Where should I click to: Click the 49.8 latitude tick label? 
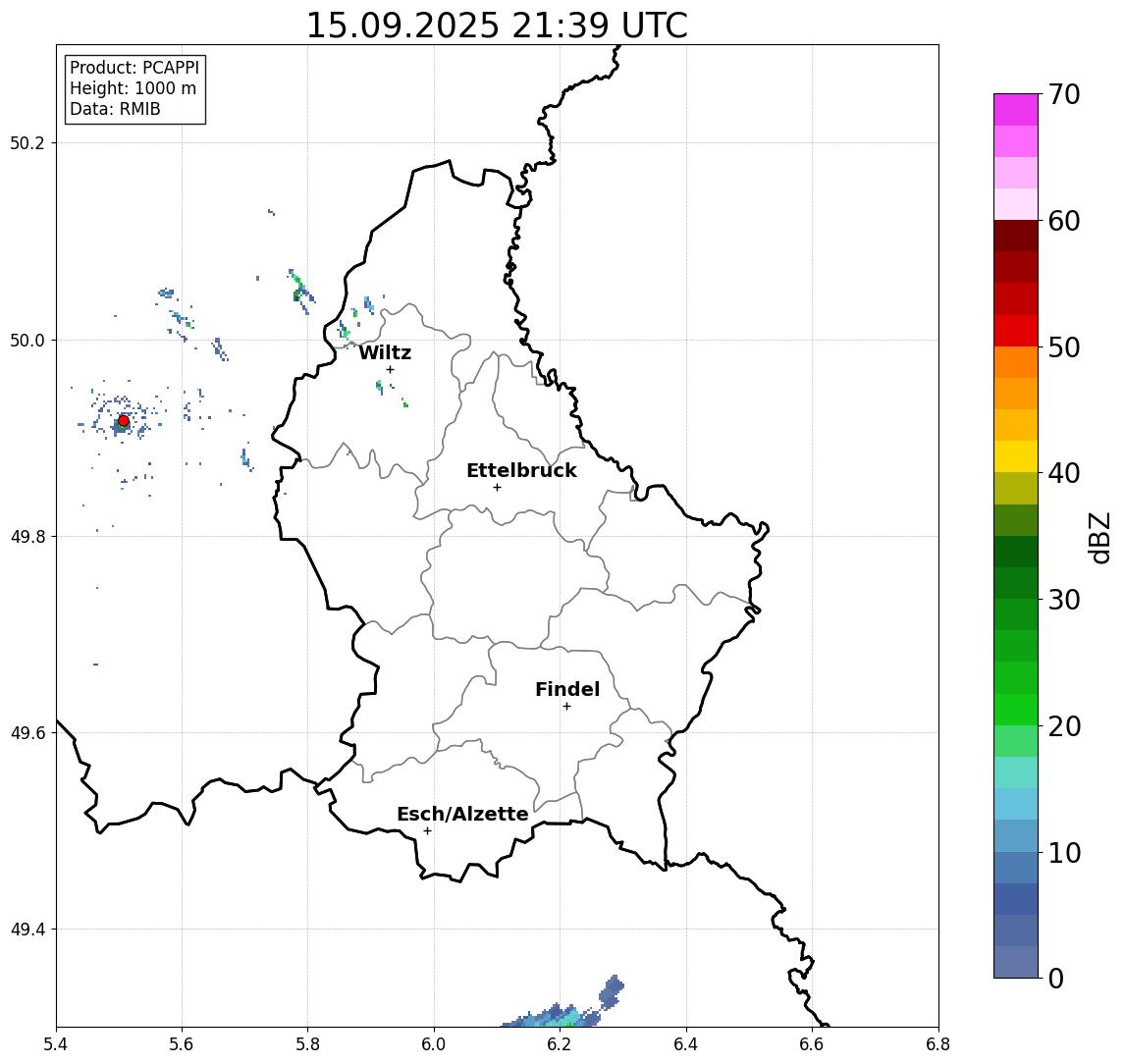pyautogui.click(x=27, y=536)
